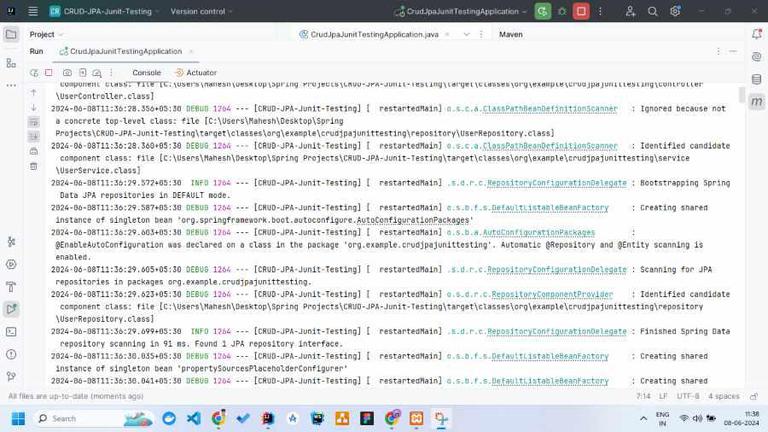Stop process in Run toolbar
The image size is (768, 432).
click(x=48, y=72)
